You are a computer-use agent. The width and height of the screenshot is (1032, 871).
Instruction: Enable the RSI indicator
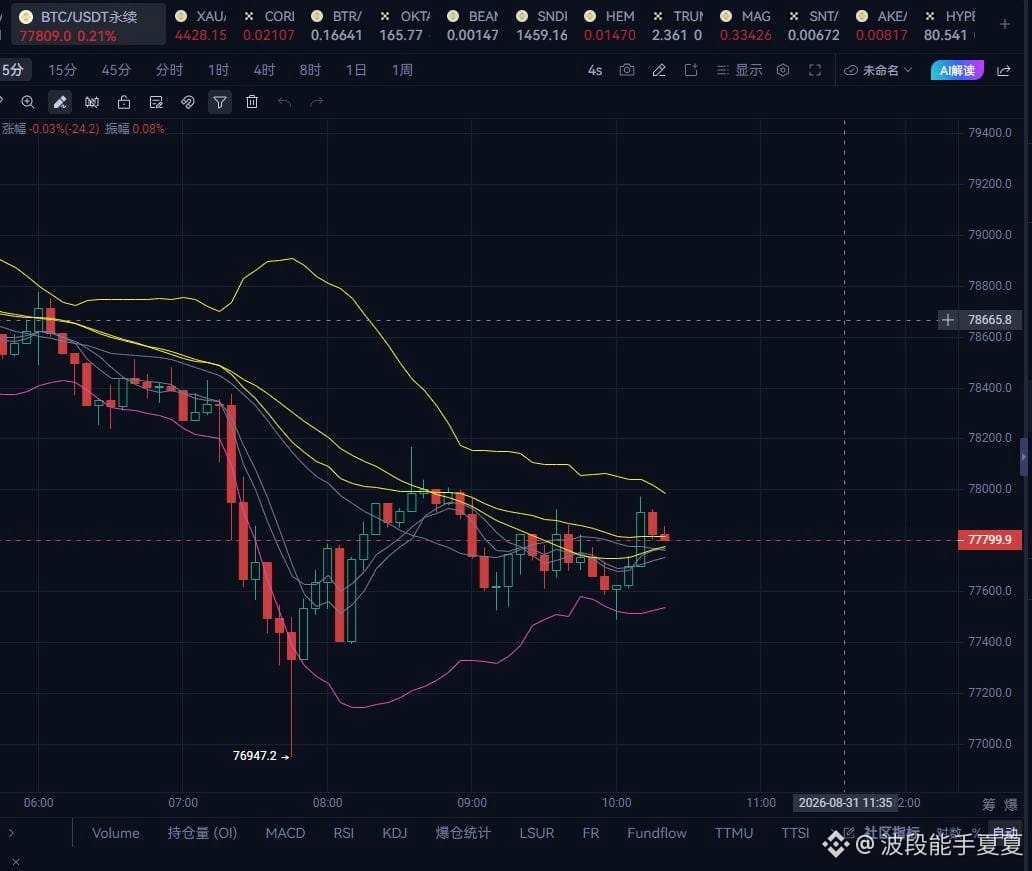344,833
